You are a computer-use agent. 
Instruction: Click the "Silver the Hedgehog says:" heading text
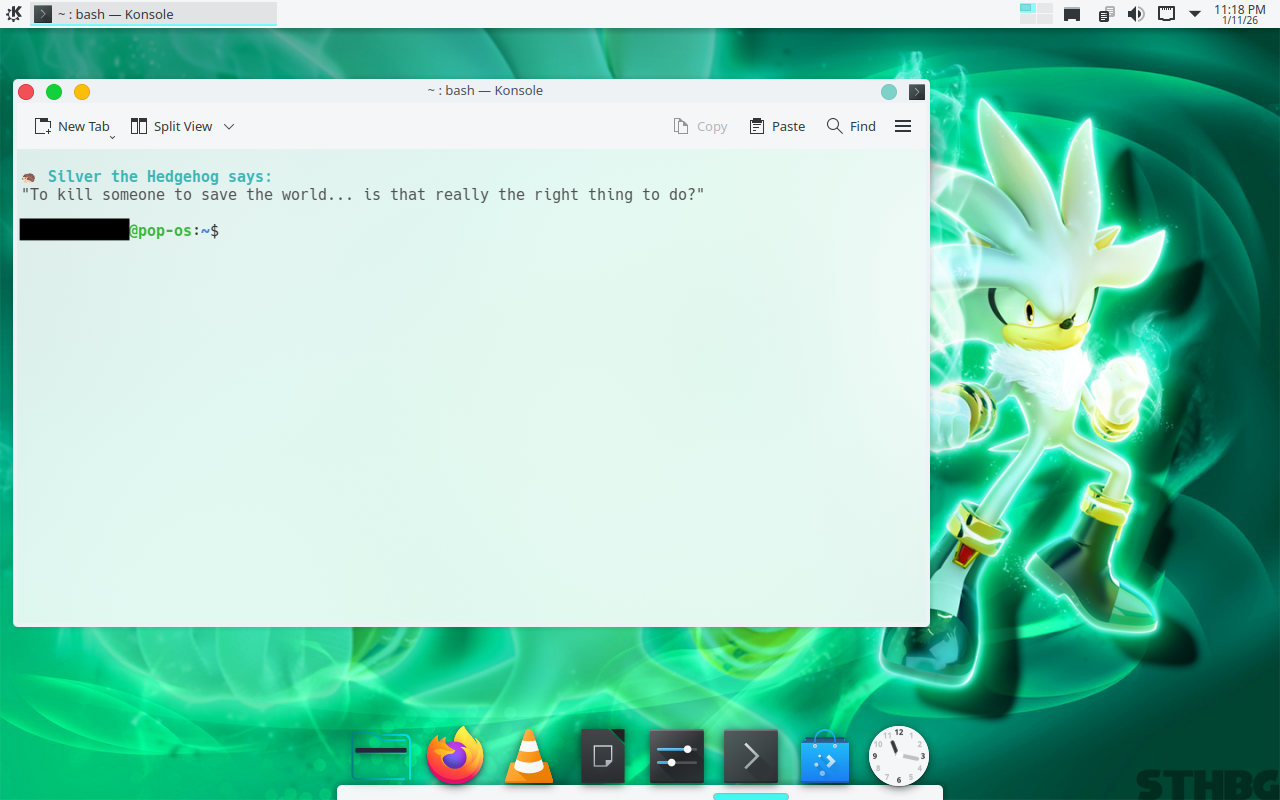pos(160,177)
